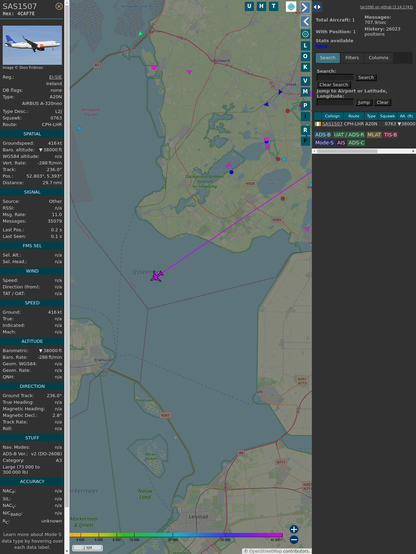Viewport: 416px width, 554px height.
Task: Toggle the U map button
Action: point(249,6)
